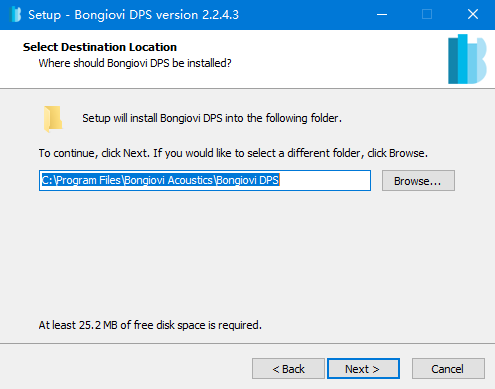Click the Bongiovi title bar app icon
Screen dimensions: 495x389
(15, 15)
